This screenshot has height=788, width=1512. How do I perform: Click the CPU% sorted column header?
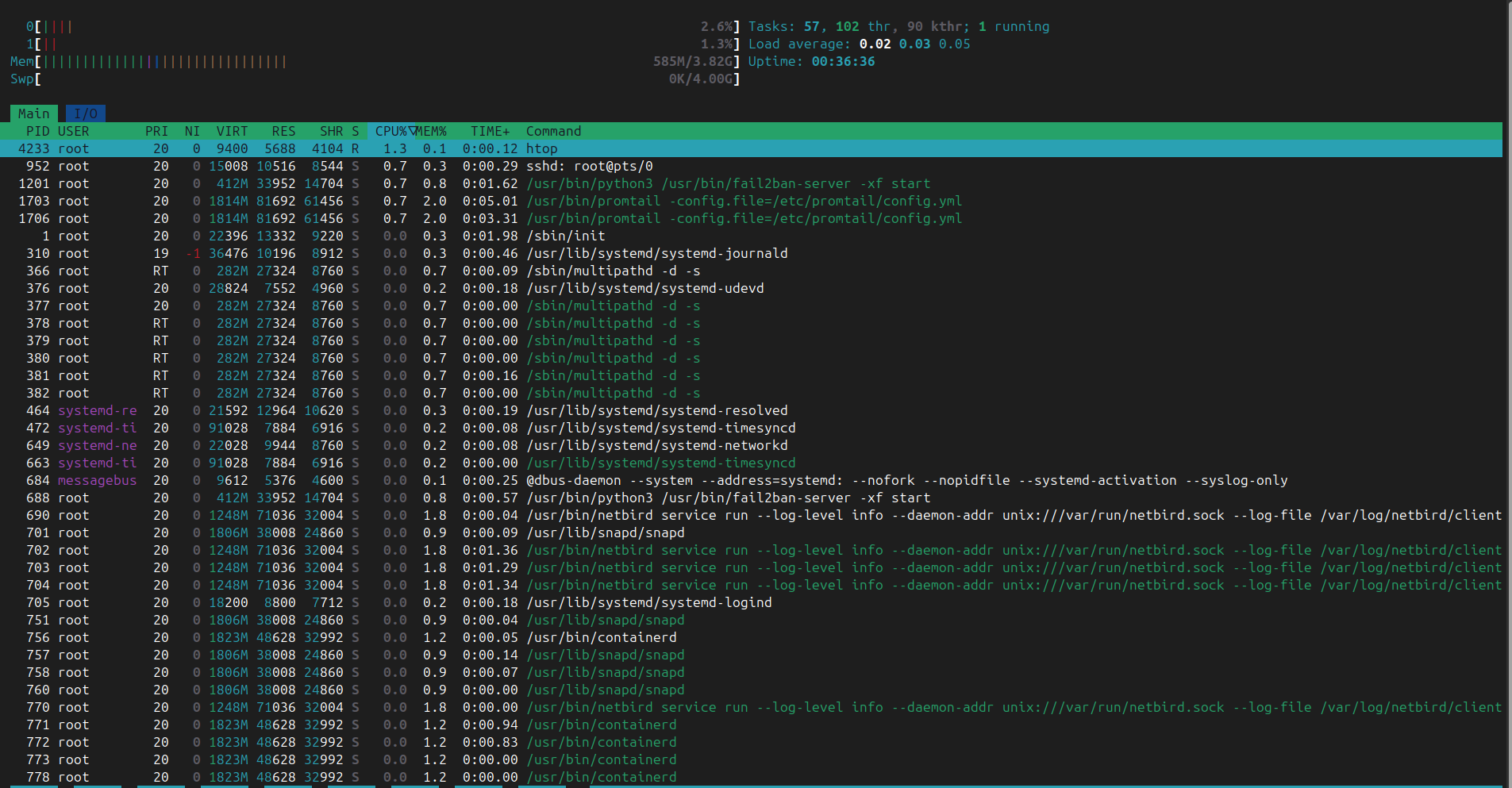391,131
